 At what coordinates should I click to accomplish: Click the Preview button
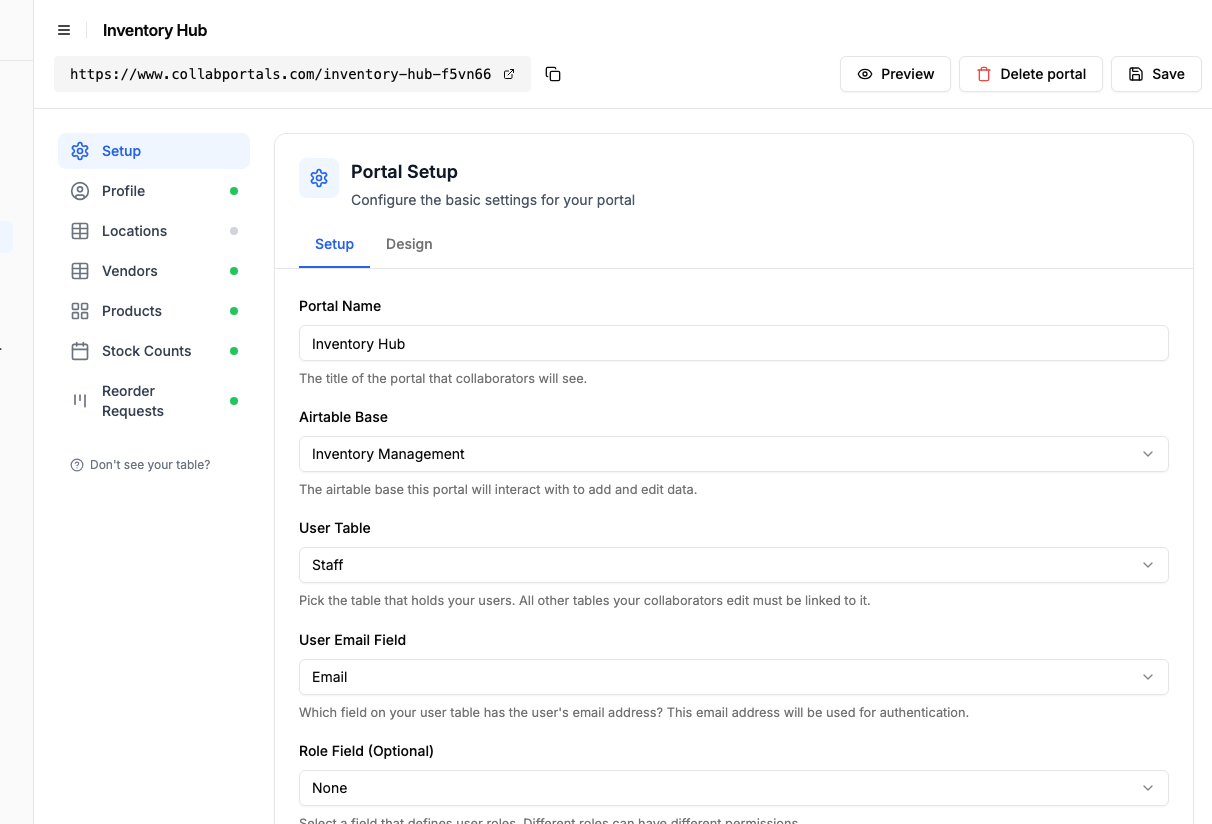[895, 74]
